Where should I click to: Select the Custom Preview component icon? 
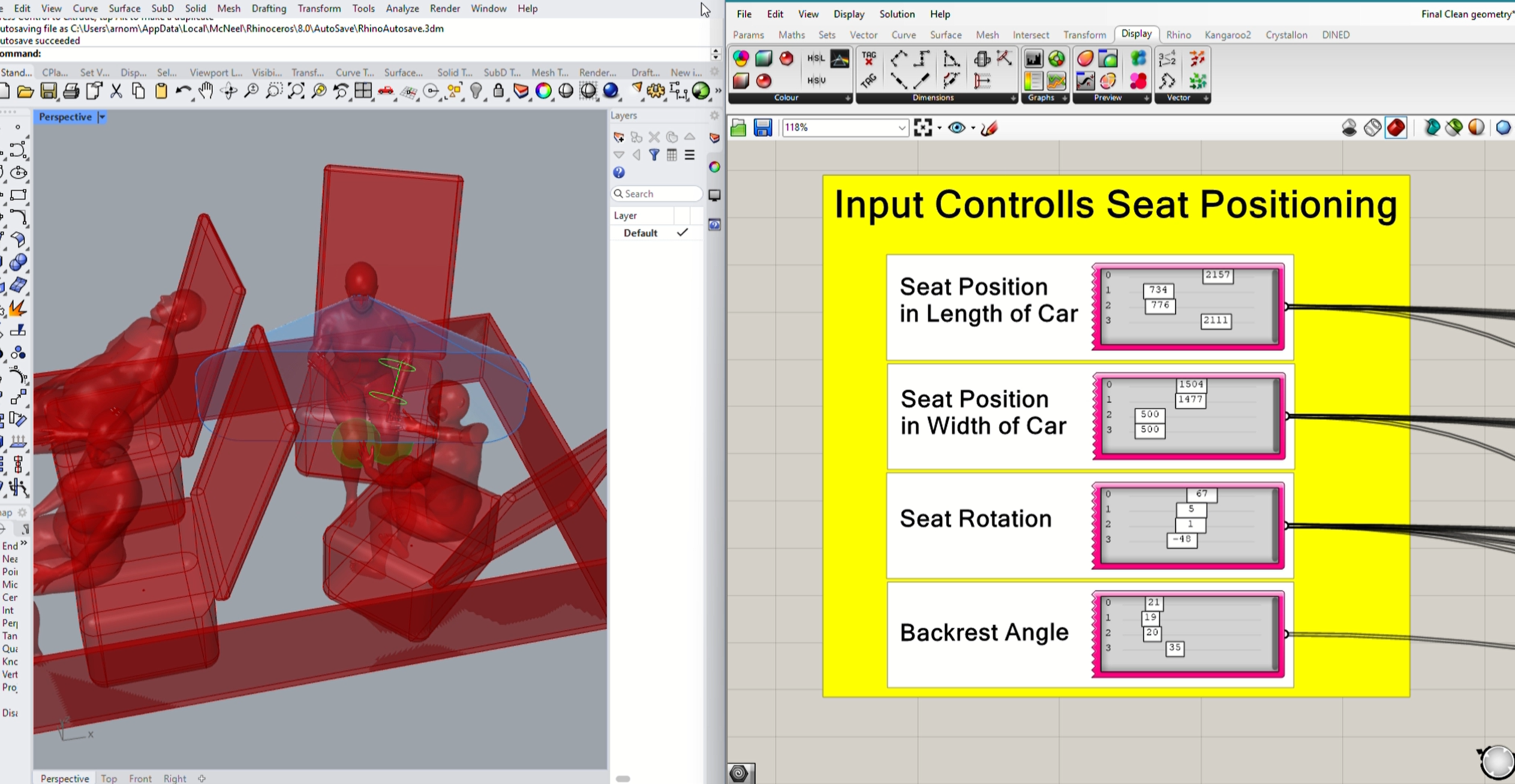coord(1085,58)
